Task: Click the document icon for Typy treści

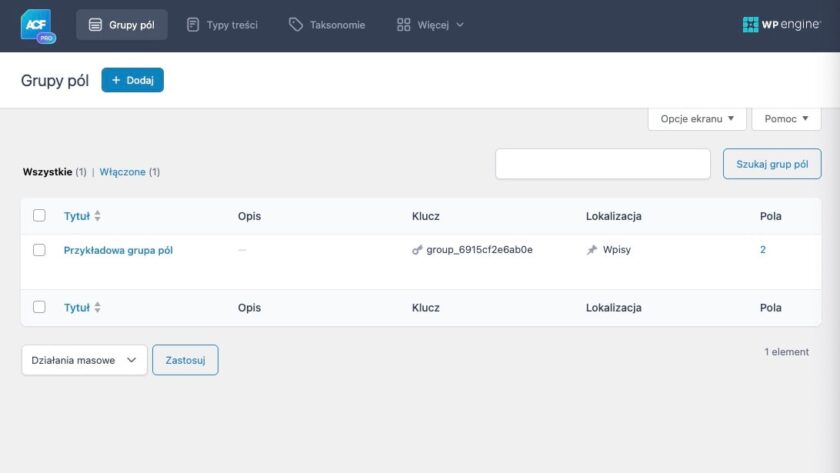Action: coord(193,25)
